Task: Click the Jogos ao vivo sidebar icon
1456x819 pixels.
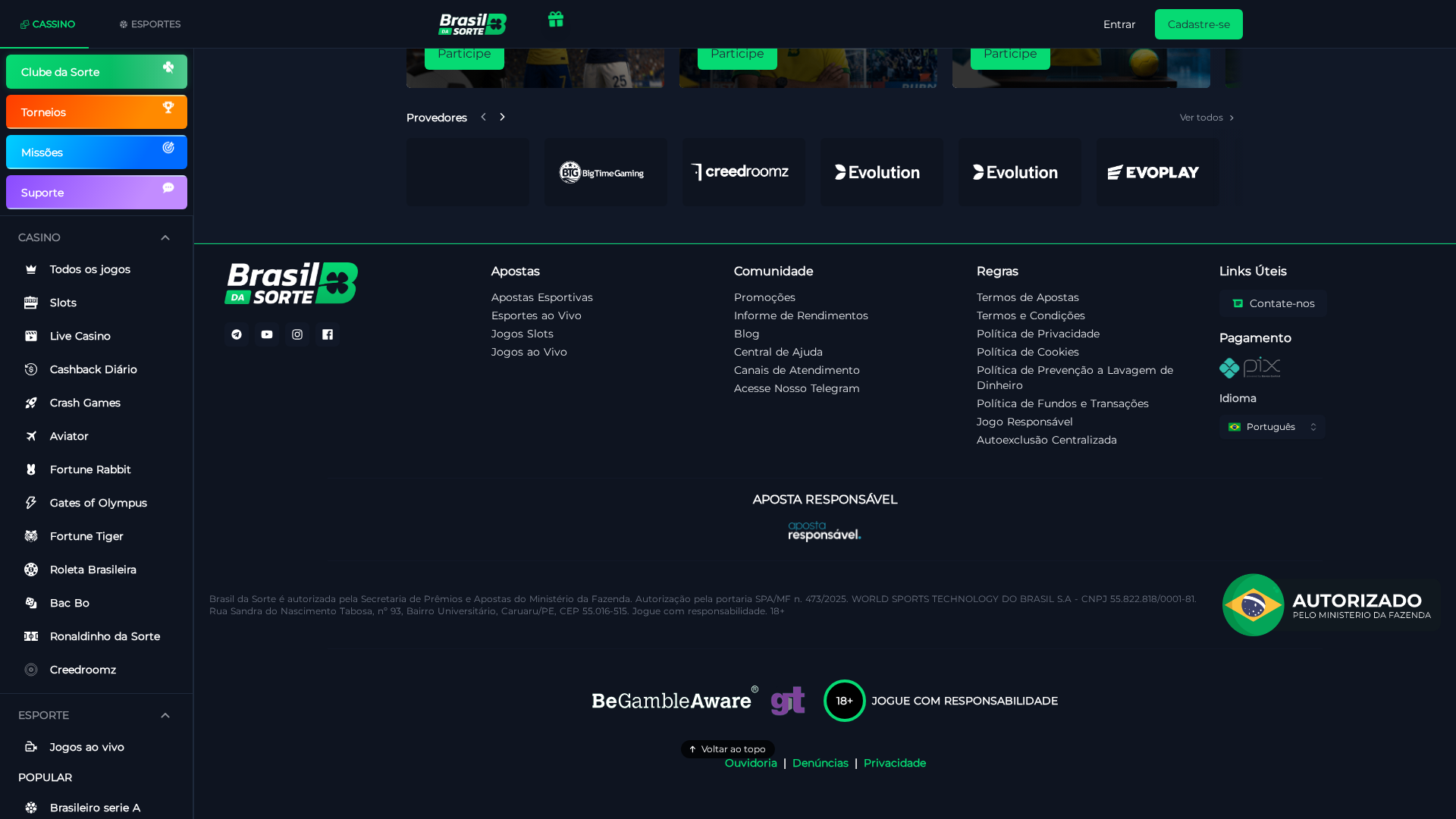Action: 31,747
